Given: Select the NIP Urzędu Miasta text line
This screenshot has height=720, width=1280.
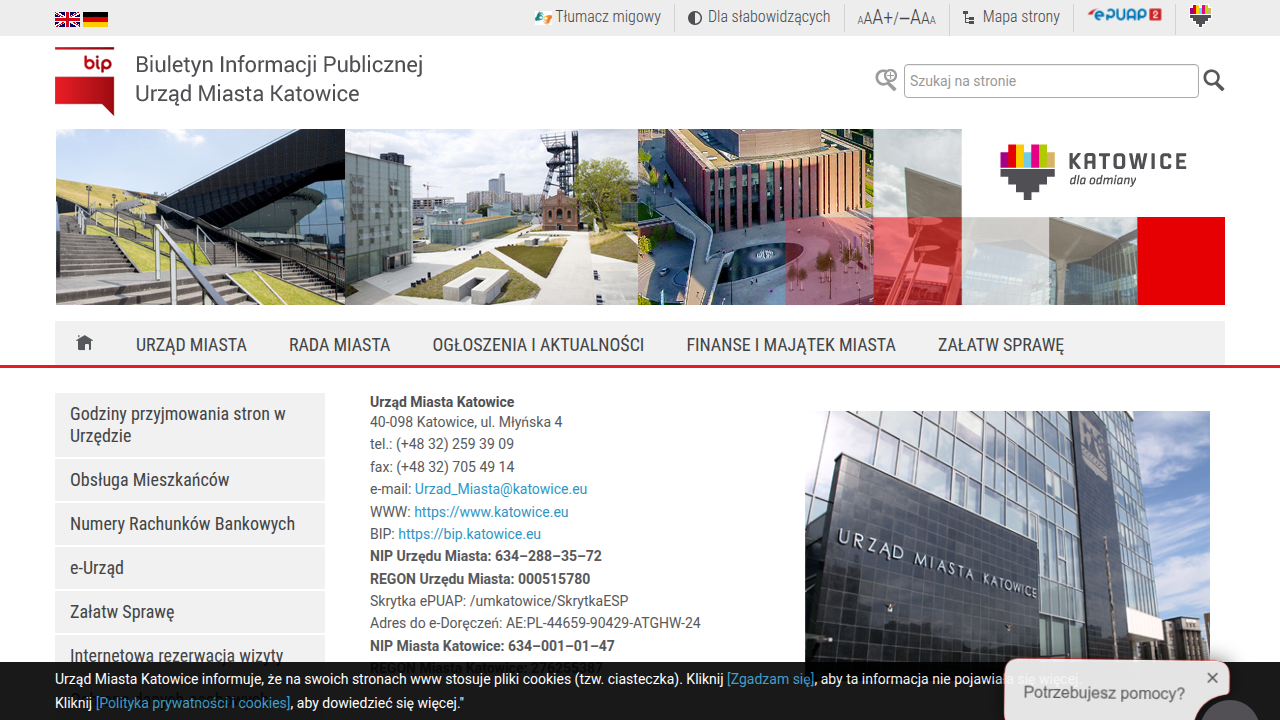Looking at the screenshot, I should pos(486,556).
